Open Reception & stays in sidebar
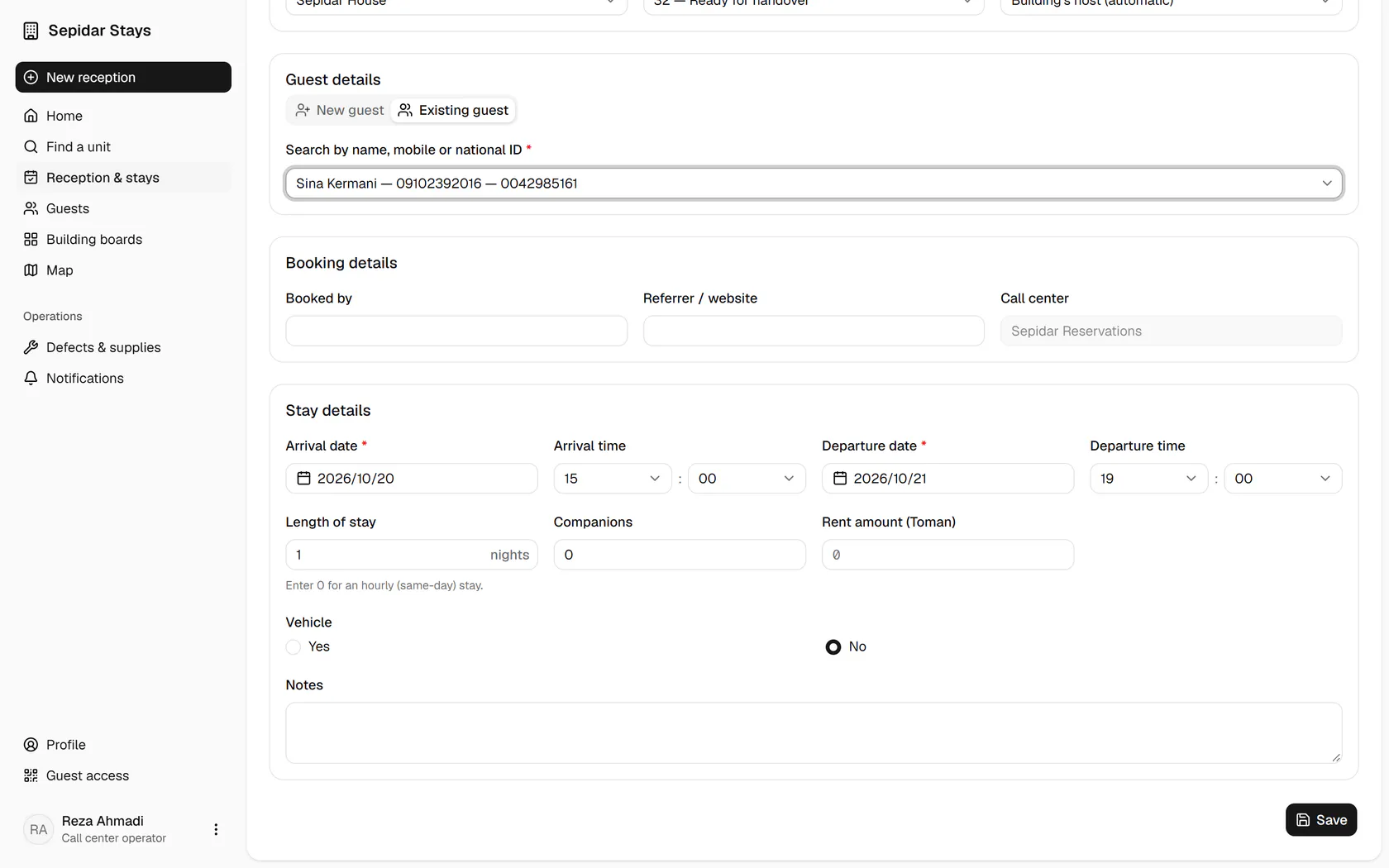 pos(123,177)
